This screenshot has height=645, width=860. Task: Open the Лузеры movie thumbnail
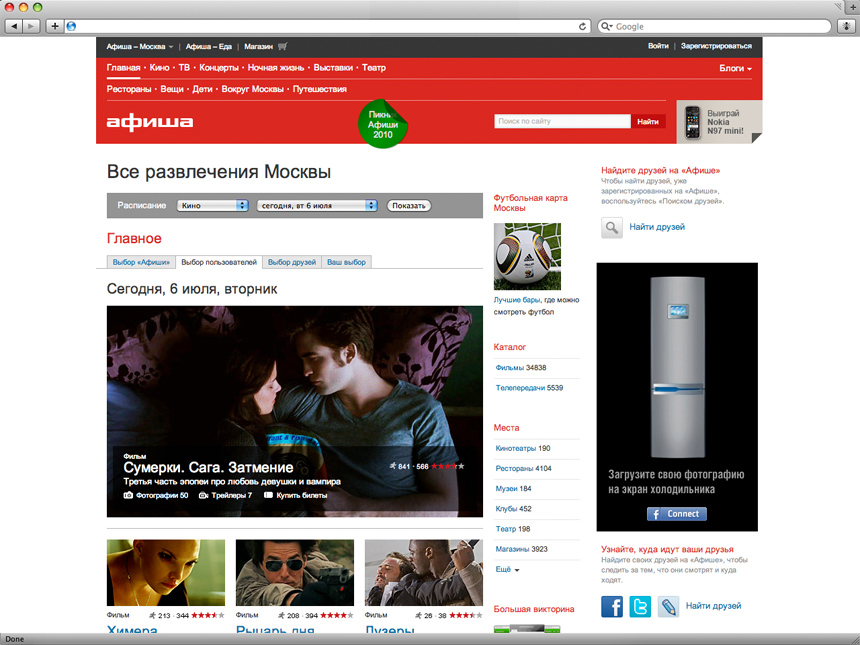coord(424,573)
